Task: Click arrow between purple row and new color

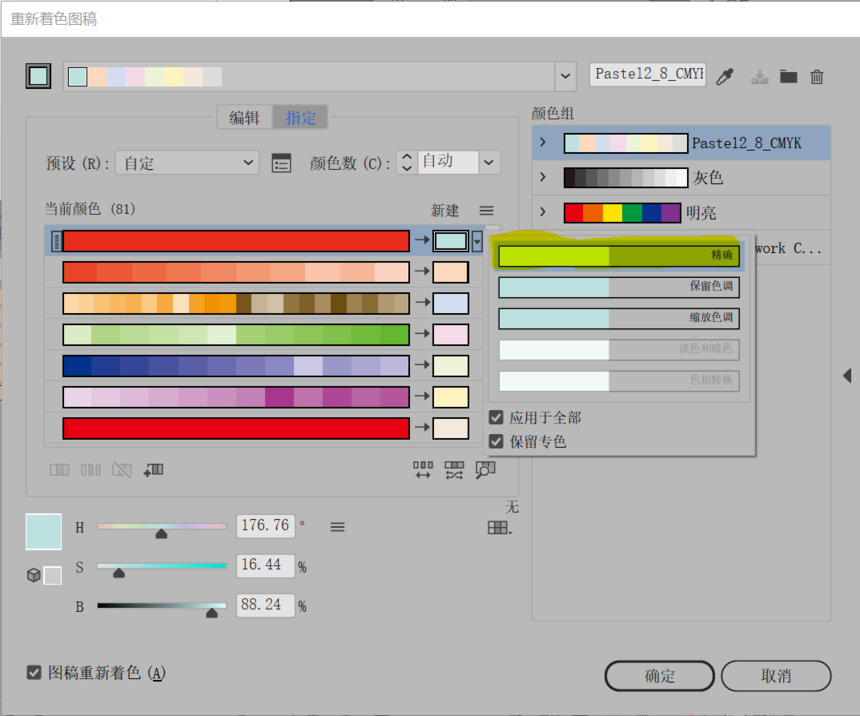Action: click(x=422, y=396)
